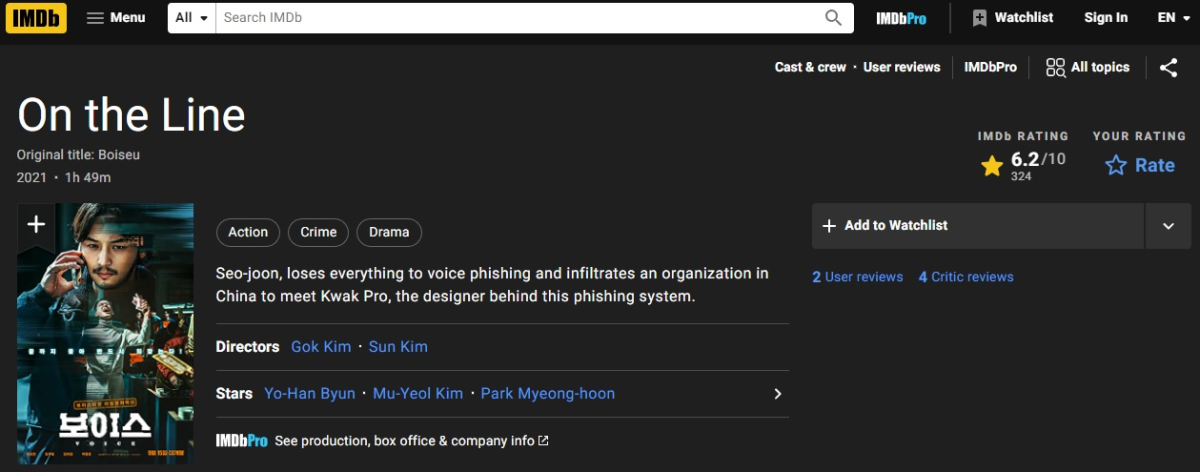1200x472 pixels.
Task: Click Sign In
Action: [x=1105, y=18]
